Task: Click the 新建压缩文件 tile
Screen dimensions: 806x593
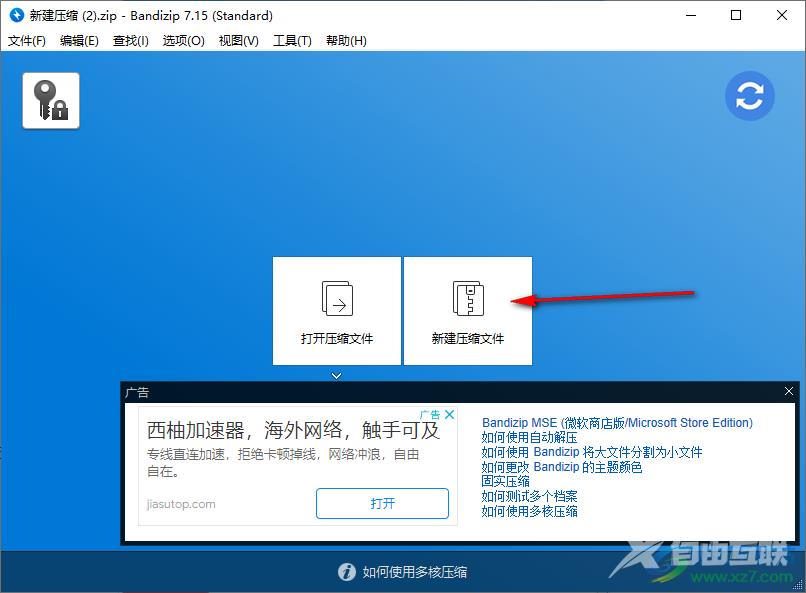Action: click(x=468, y=311)
